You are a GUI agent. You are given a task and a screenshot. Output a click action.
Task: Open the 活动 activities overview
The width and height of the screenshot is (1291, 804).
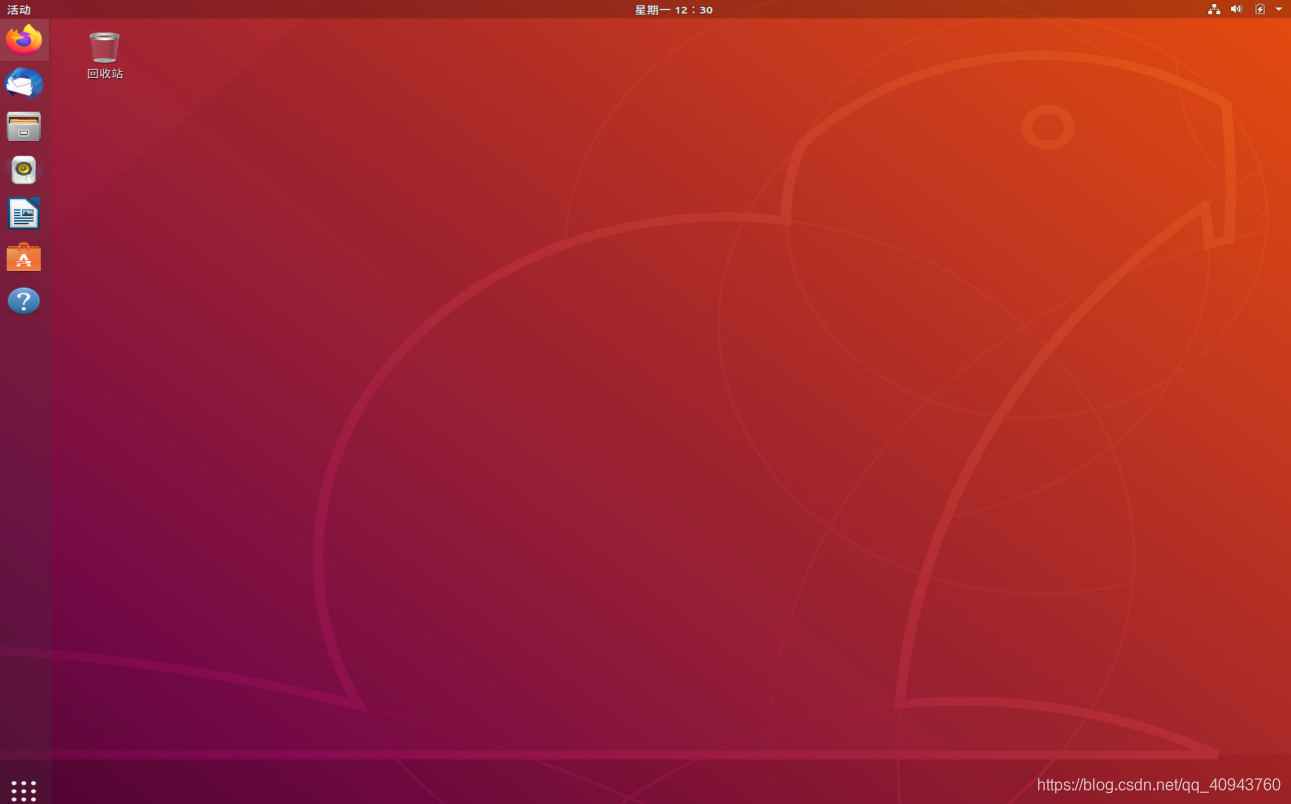19,10
